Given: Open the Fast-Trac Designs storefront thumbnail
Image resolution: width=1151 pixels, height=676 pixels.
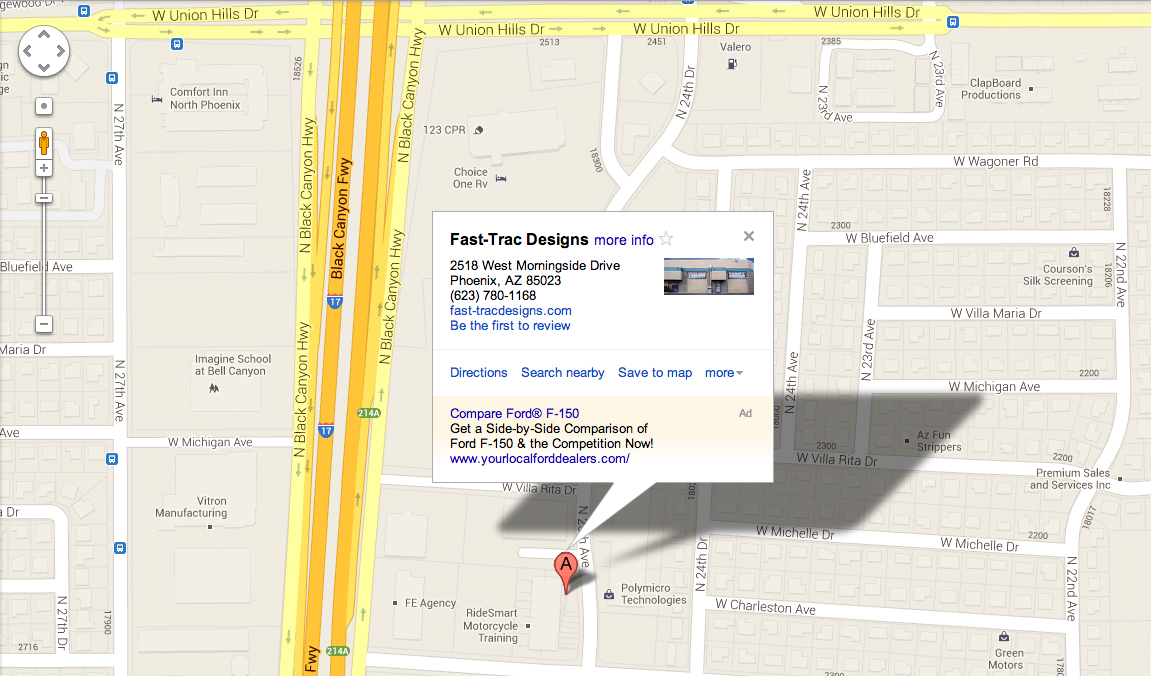Looking at the screenshot, I should click(x=708, y=277).
